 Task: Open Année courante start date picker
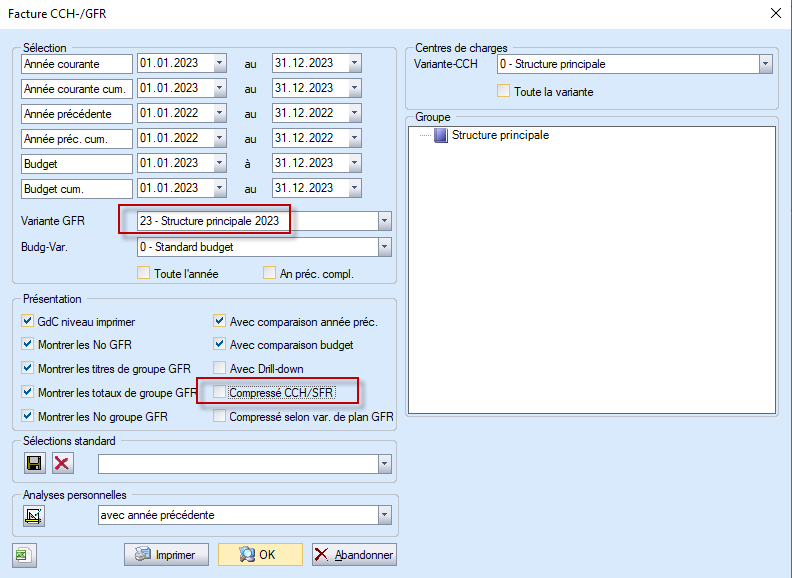pos(219,63)
